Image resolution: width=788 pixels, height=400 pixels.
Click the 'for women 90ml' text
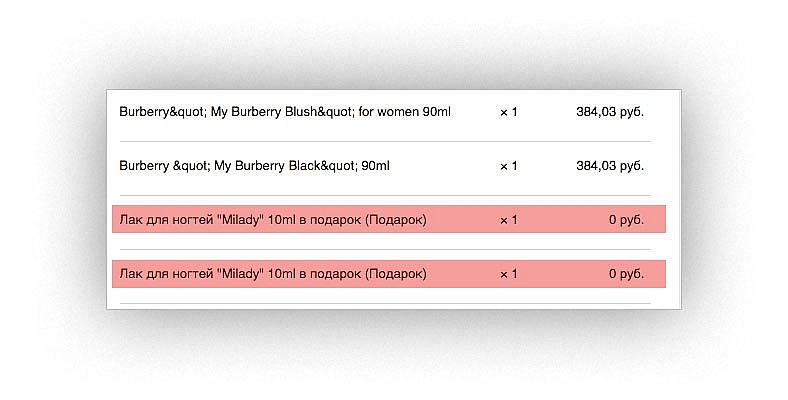pyautogui.click(x=405, y=112)
